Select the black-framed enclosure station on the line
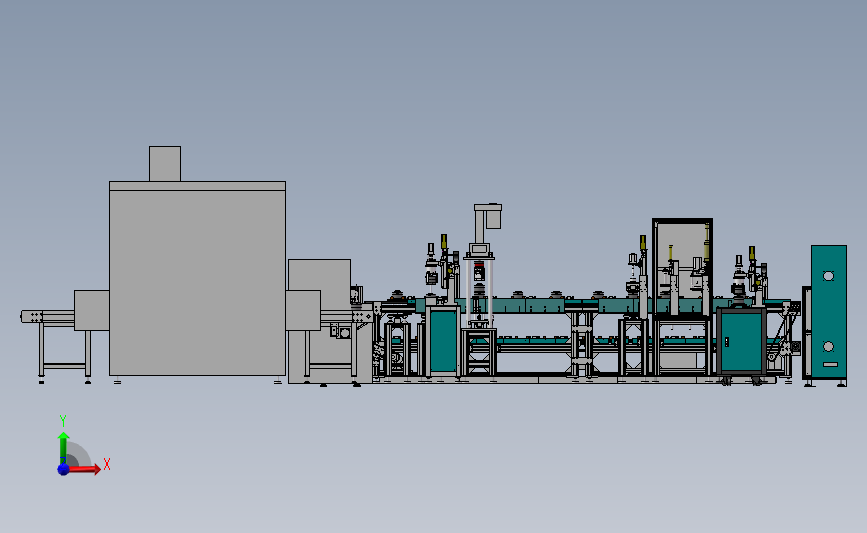Image resolution: width=867 pixels, height=533 pixels. coord(682,268)
